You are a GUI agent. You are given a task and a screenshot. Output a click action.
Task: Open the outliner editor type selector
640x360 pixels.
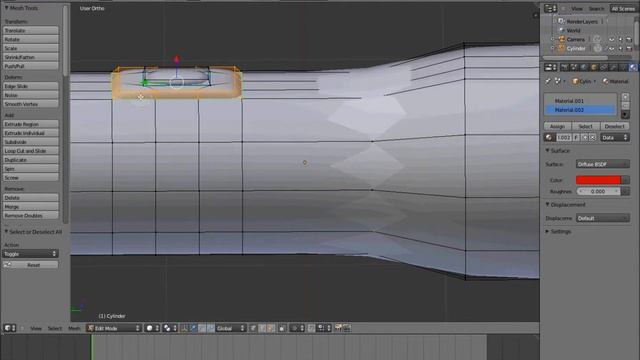(x=551, y=8)
